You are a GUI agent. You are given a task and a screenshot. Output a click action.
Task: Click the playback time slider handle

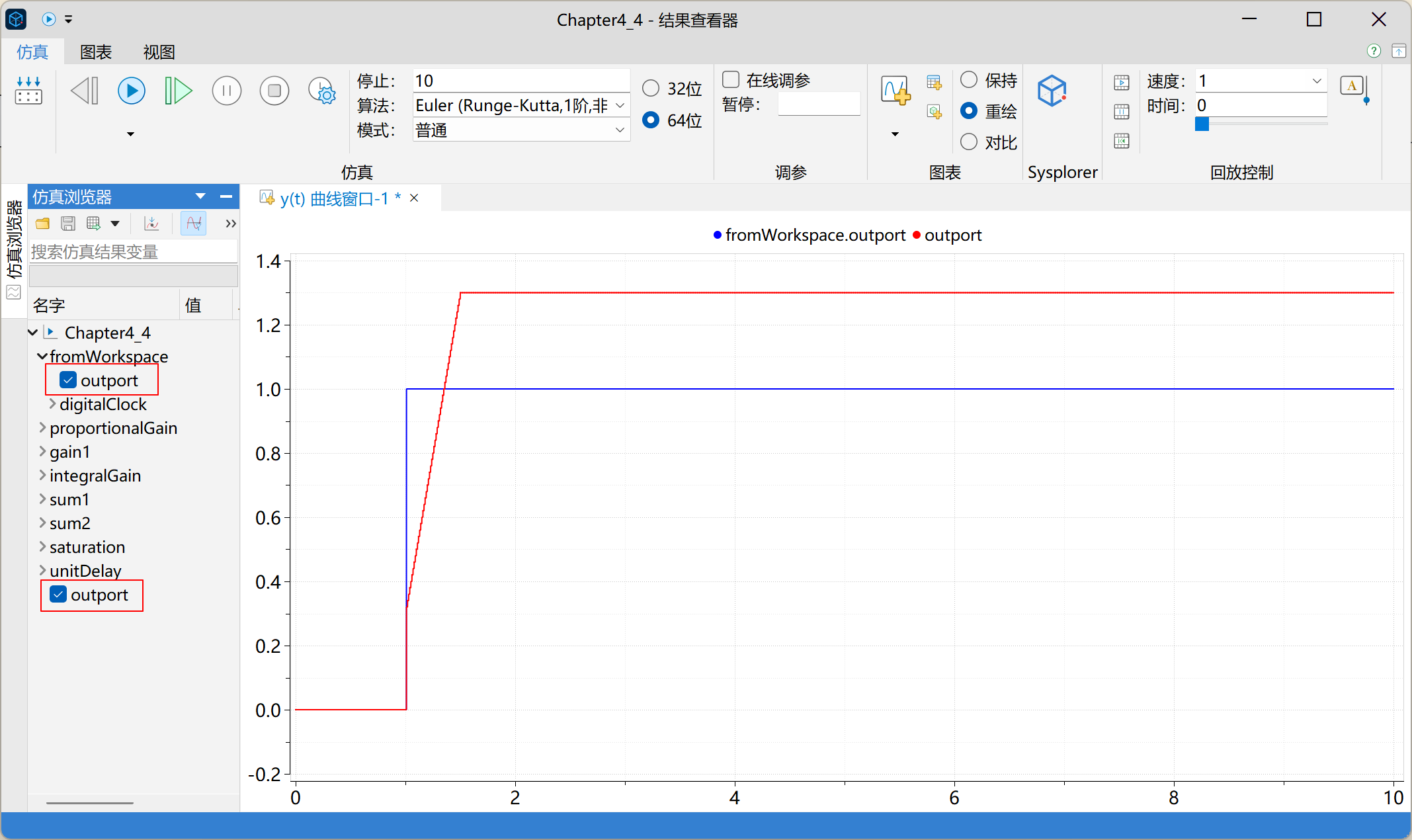pyautogui.click(x=1202, y=124)
